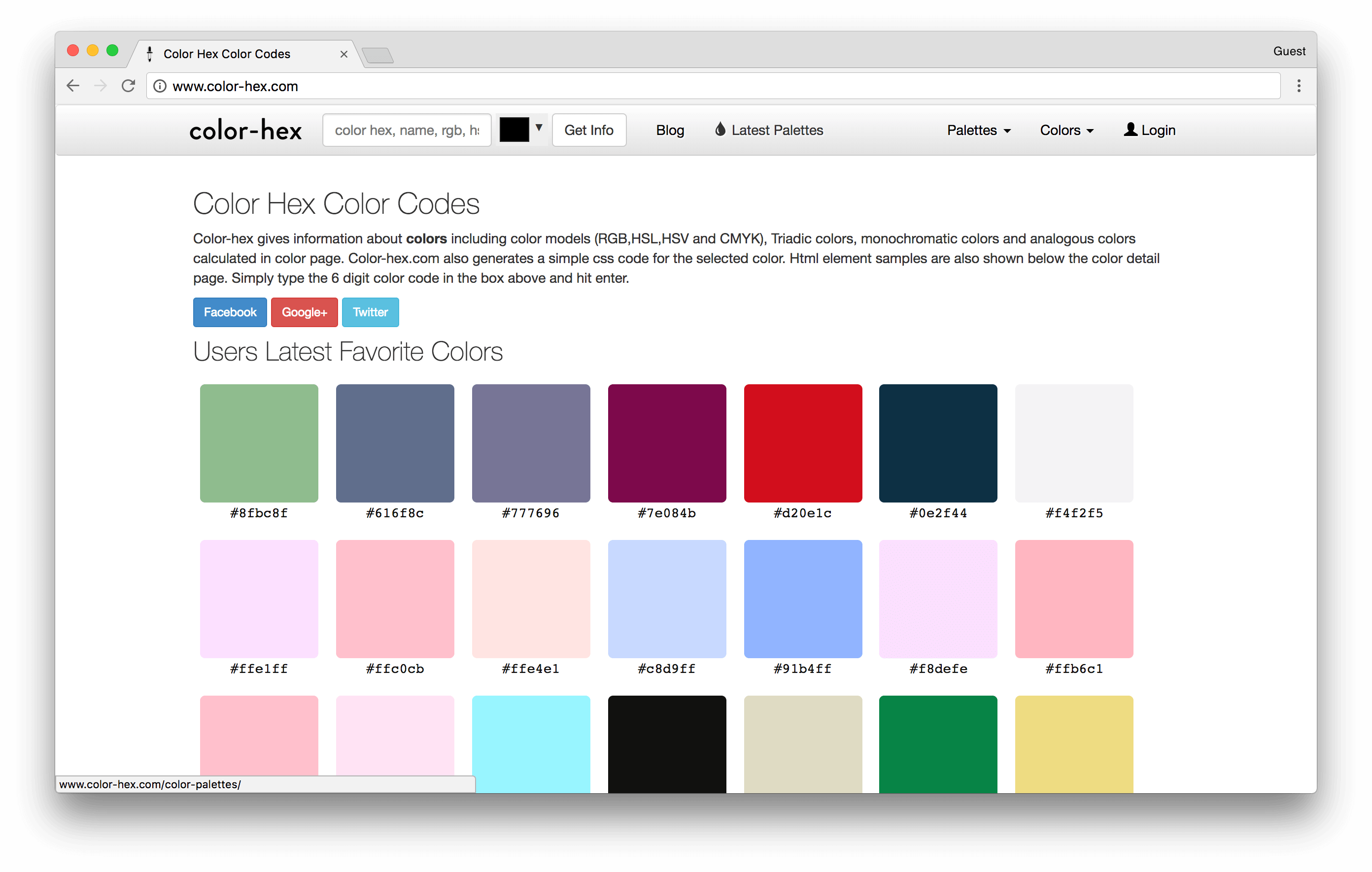Open a new tab with blank tab button
Screen dimensions: 1372x872
[377, 55]
